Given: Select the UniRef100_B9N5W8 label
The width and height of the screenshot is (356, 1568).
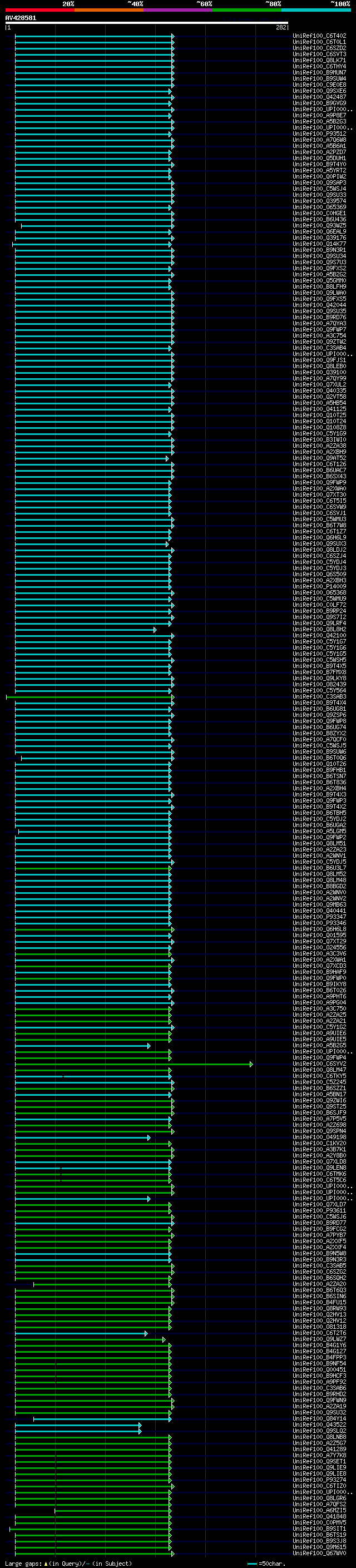Looking at the screenshot, I should point(319,1254).
